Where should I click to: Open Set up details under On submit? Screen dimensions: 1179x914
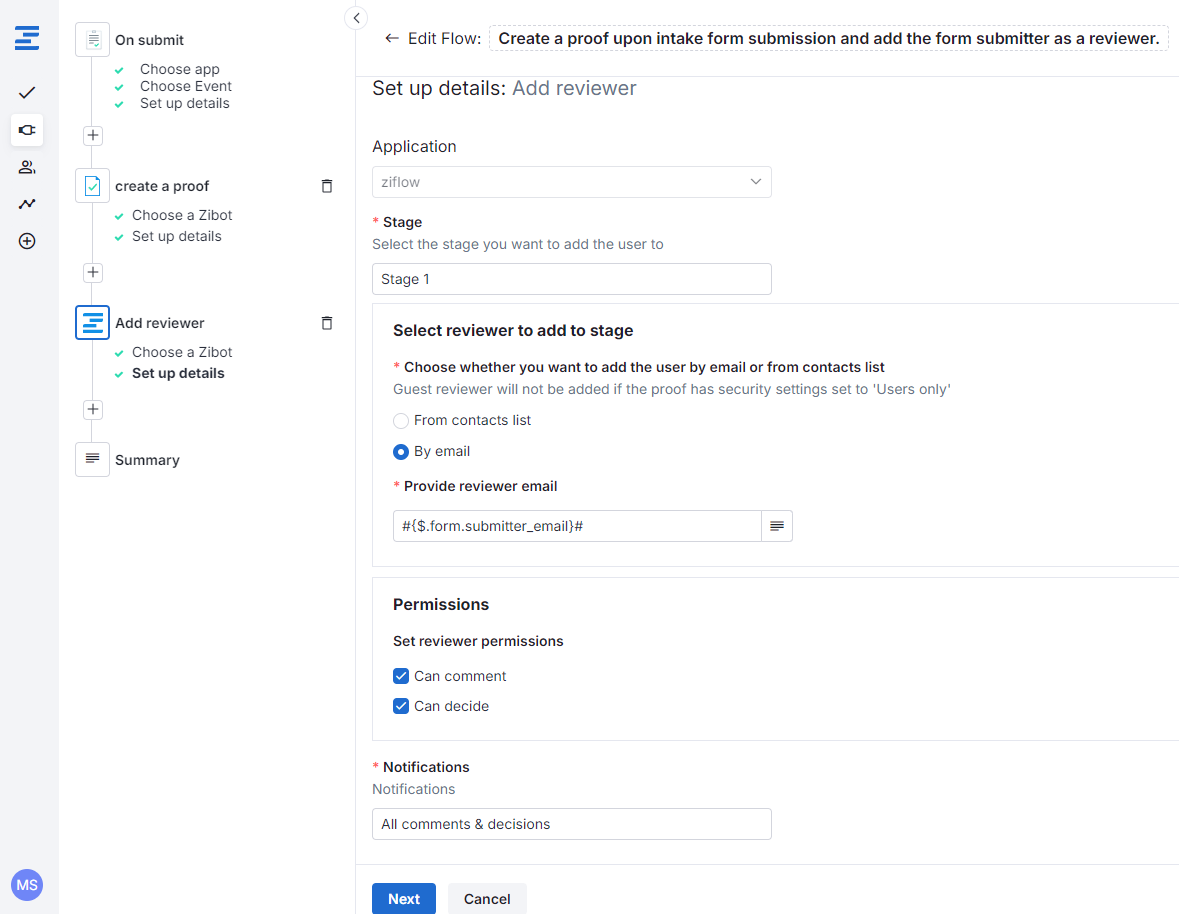coord(184,104)
